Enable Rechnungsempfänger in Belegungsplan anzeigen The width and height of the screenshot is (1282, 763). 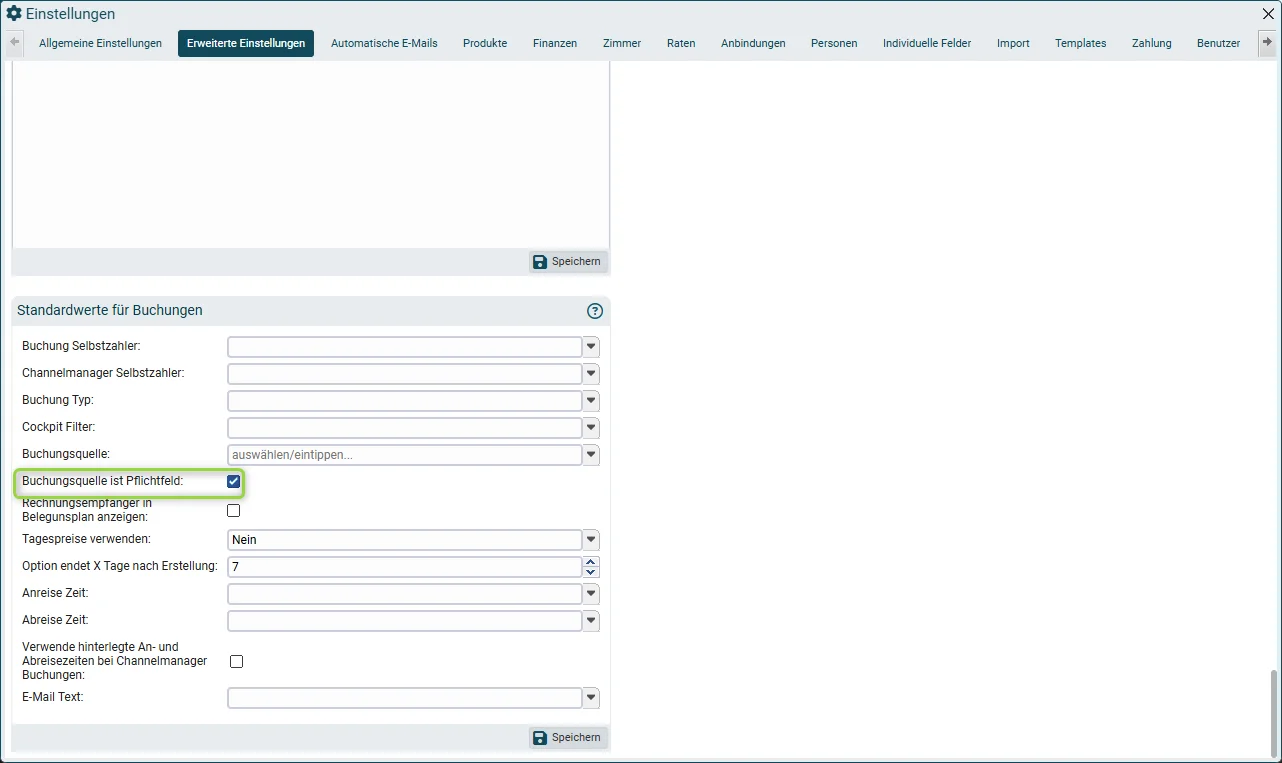[x=234, y=511]
